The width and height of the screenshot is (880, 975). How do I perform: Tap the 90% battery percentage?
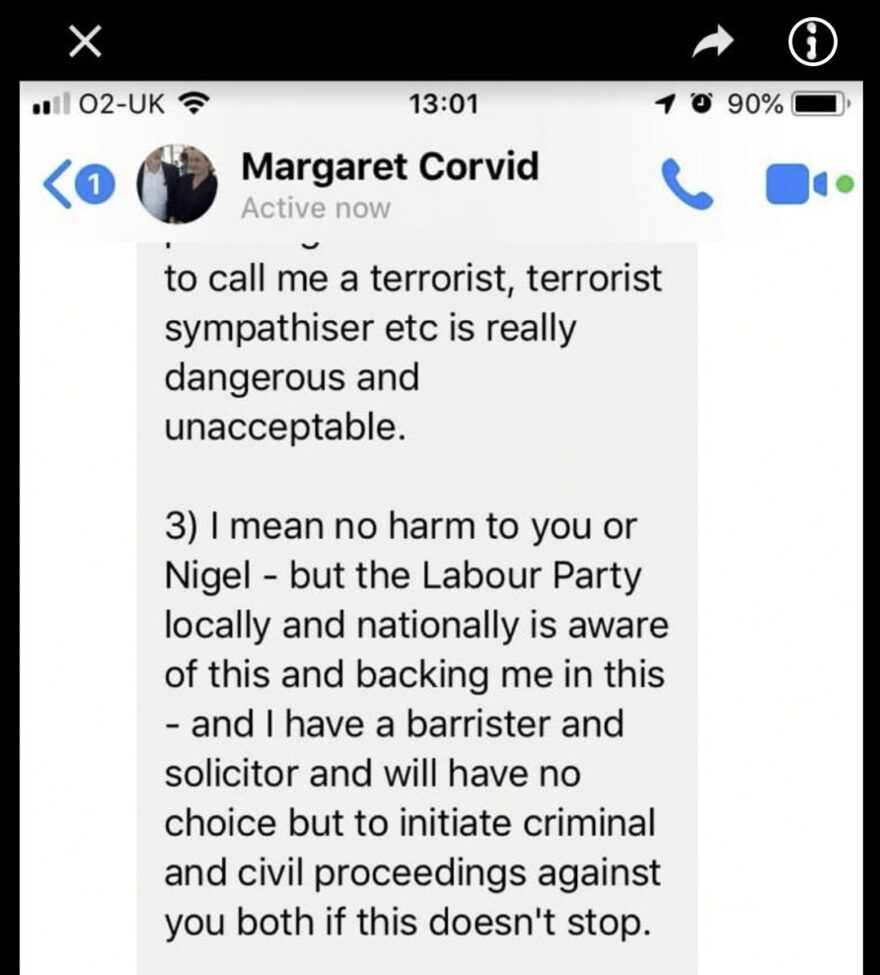[x=754, y=104]
